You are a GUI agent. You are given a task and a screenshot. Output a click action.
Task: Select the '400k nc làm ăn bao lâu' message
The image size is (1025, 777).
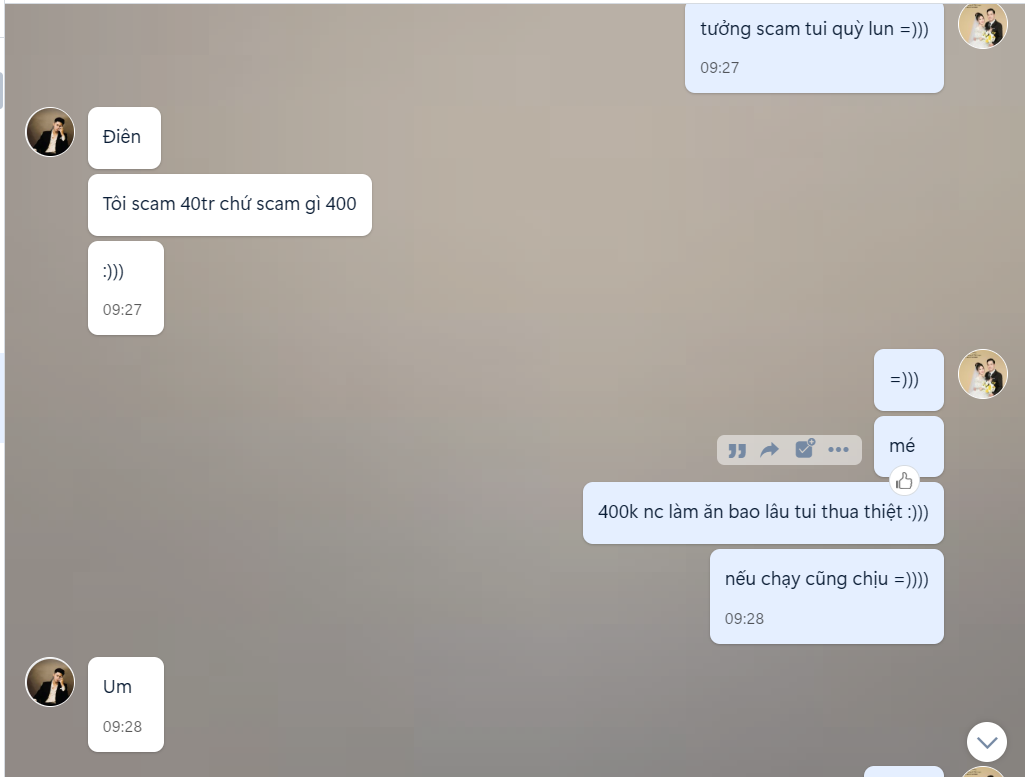[763, 513]
